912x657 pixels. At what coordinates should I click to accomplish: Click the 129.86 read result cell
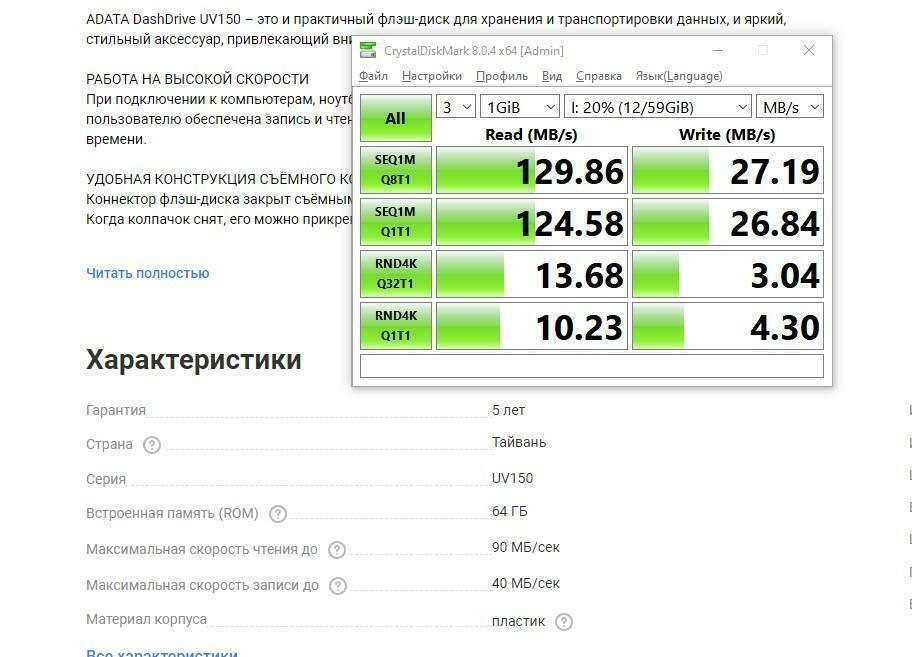click(532, 170)
